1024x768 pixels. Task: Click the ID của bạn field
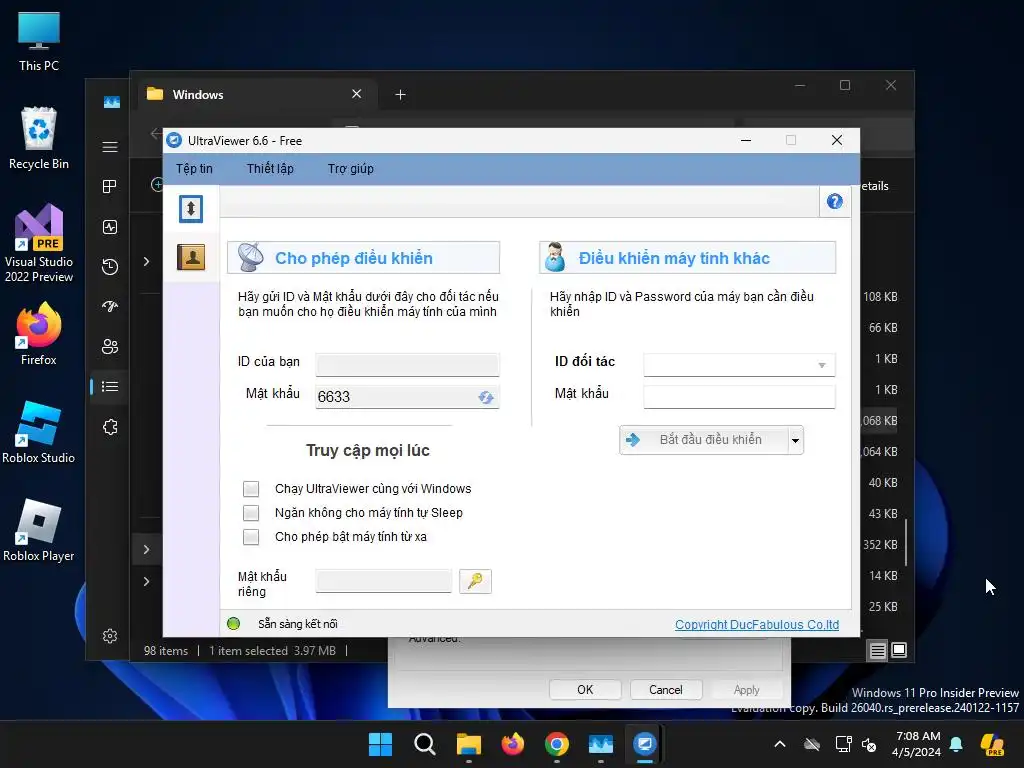[408, 364]
